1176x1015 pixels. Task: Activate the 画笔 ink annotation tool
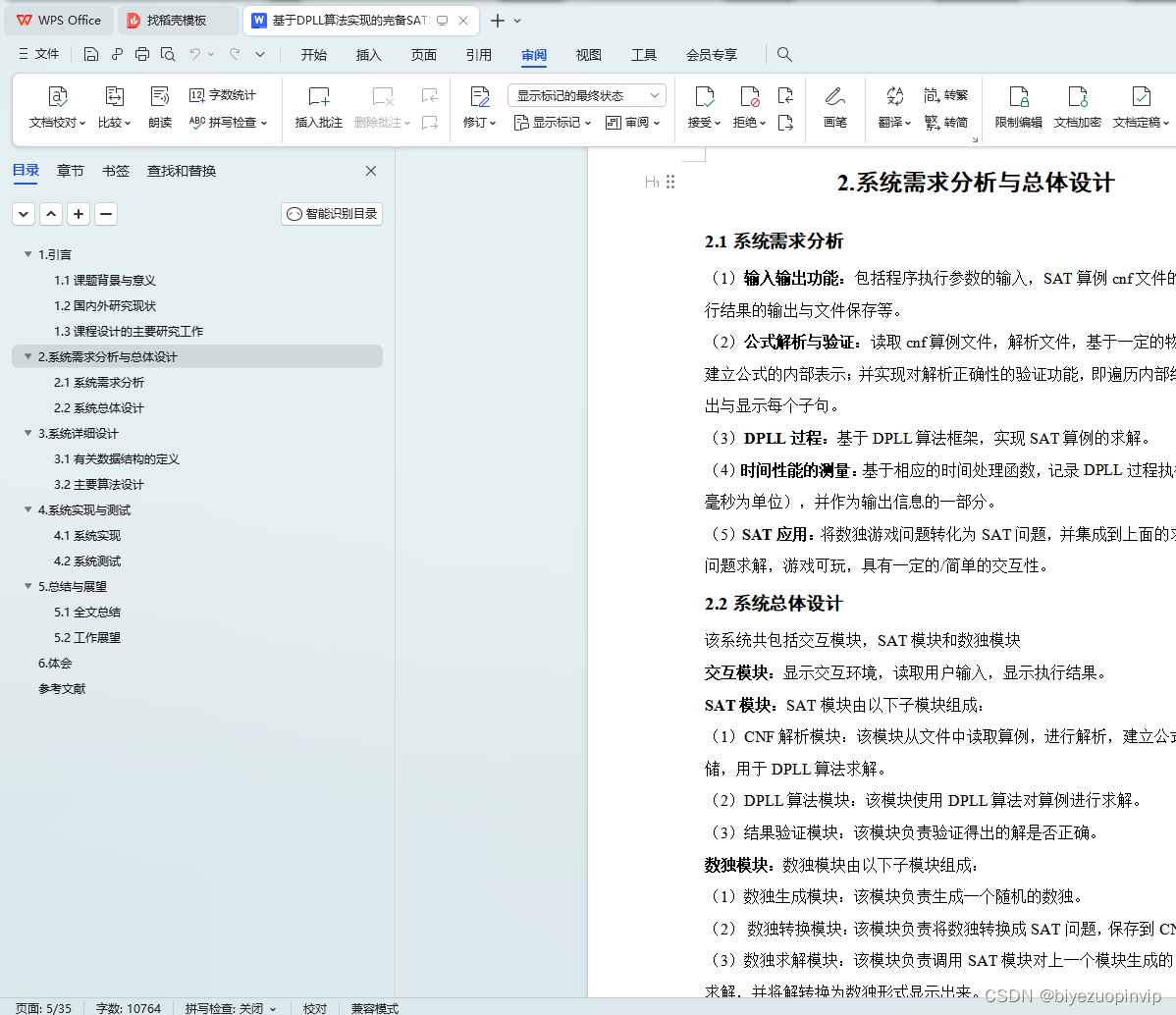pyautogui.click(x=834, y=108)
